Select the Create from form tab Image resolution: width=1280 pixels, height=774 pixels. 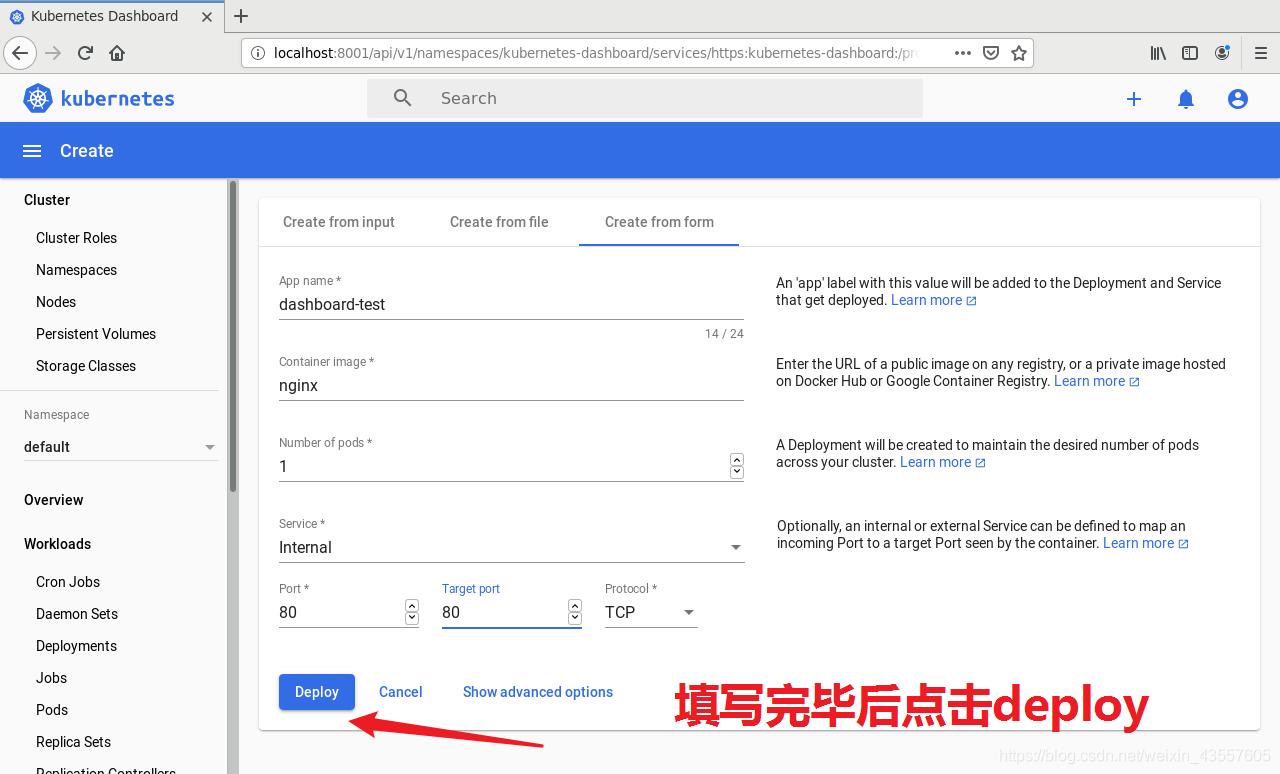(659, 222)
